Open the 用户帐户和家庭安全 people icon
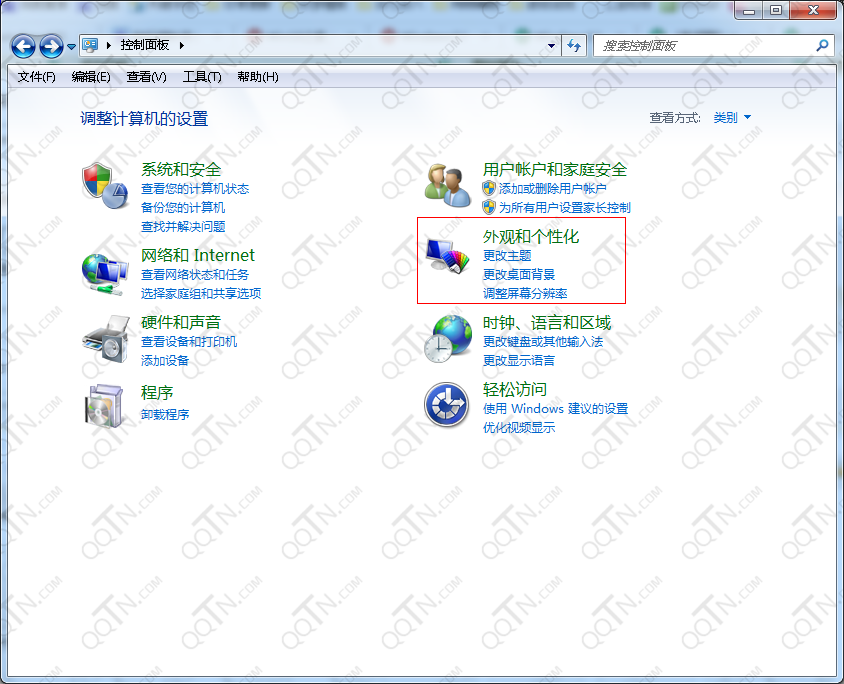The image size is (844, 684). [x=447, y=185]
